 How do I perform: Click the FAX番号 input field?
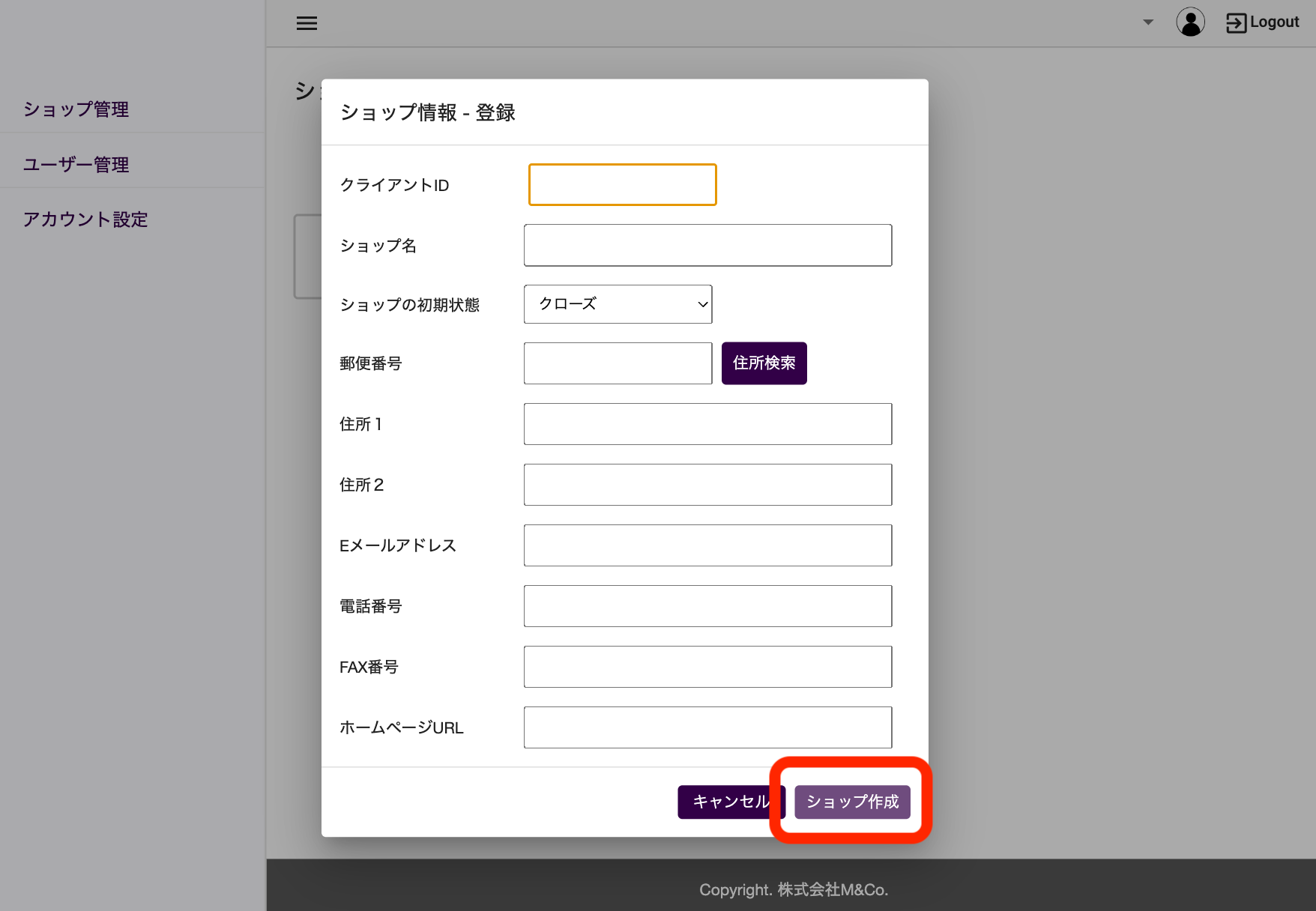click(x=707, y=667)
